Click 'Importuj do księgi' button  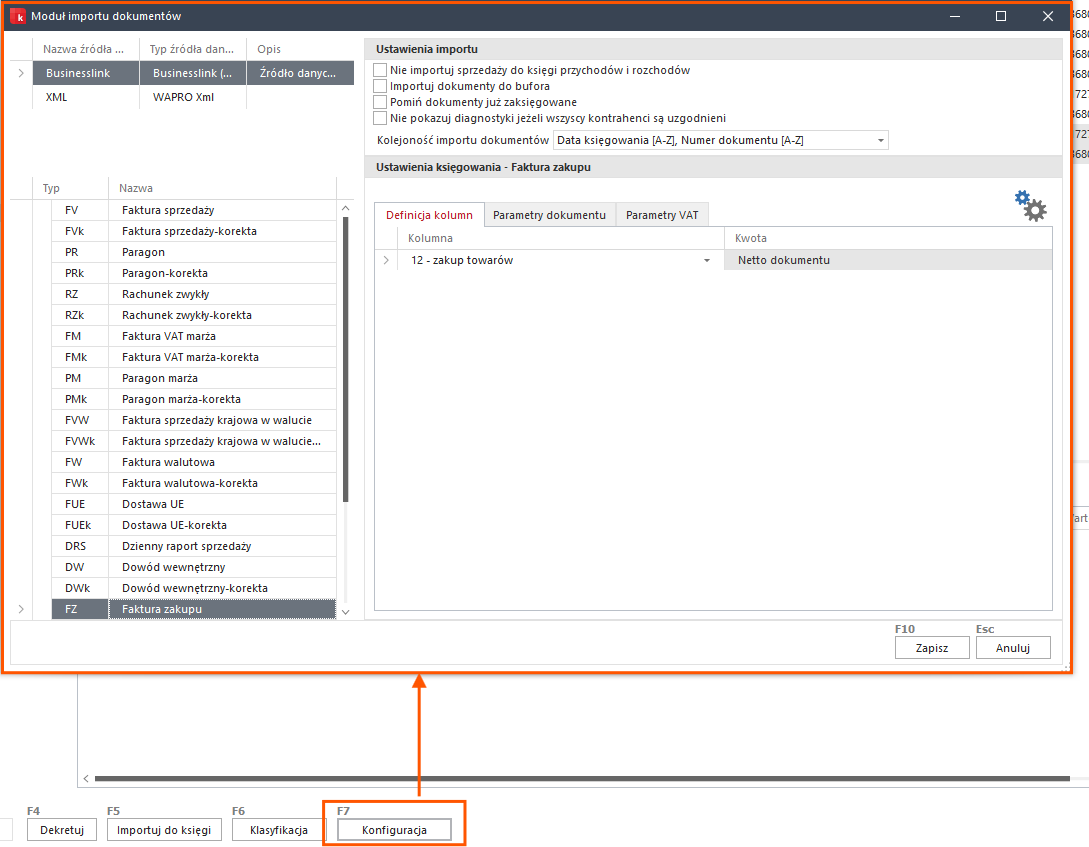pyautogui.click(x=164, y=830)
